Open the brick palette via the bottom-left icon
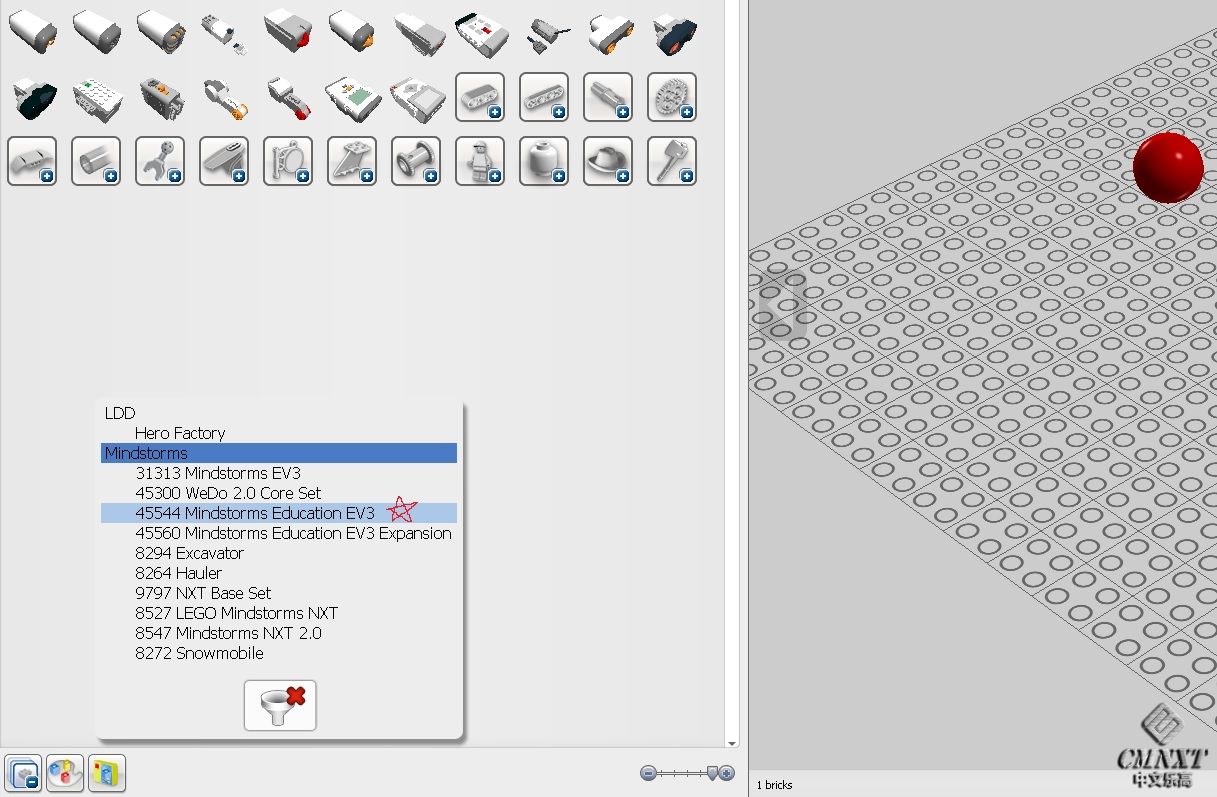1217x797 pixels. tap(22, 773)
